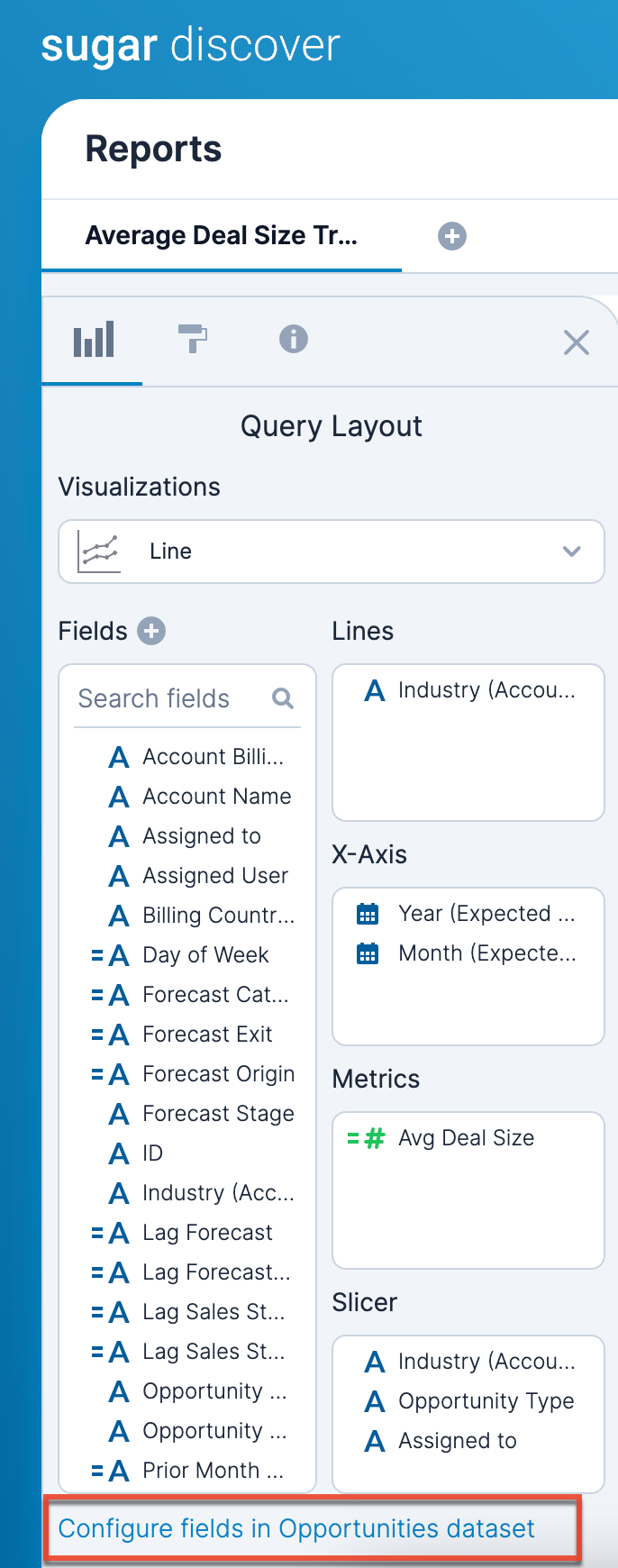Select the Average Deal Size Tr... tab

(x=222, y=236)
